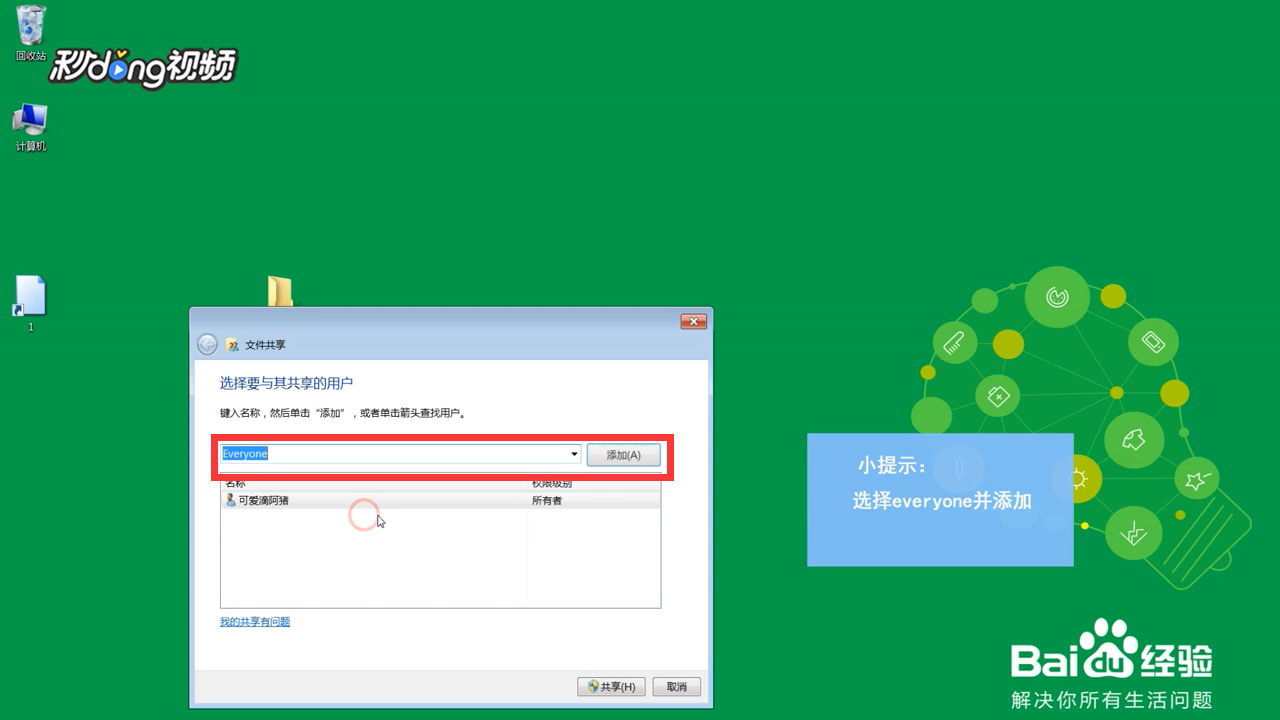The width and height of the screenshot is (1280, 720).
Task: Click the 取消 button
Action: 677,687
